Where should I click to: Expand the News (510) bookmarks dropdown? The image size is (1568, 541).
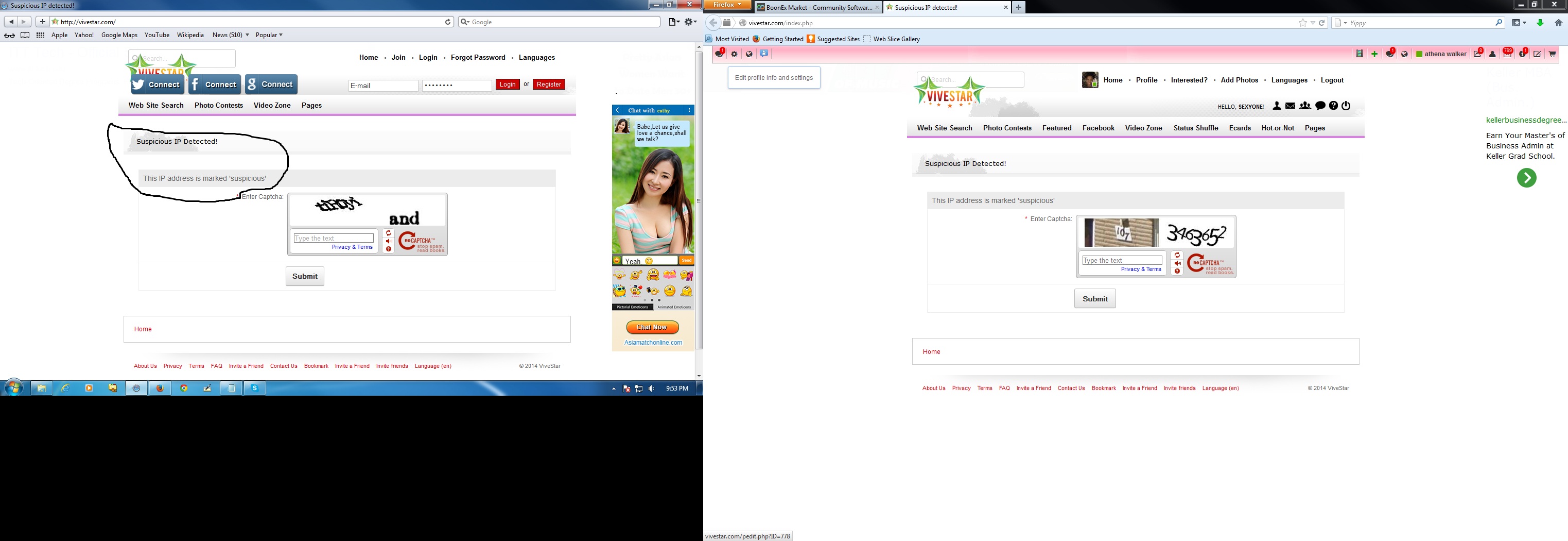pyautogui.click(x=230, y=36)
